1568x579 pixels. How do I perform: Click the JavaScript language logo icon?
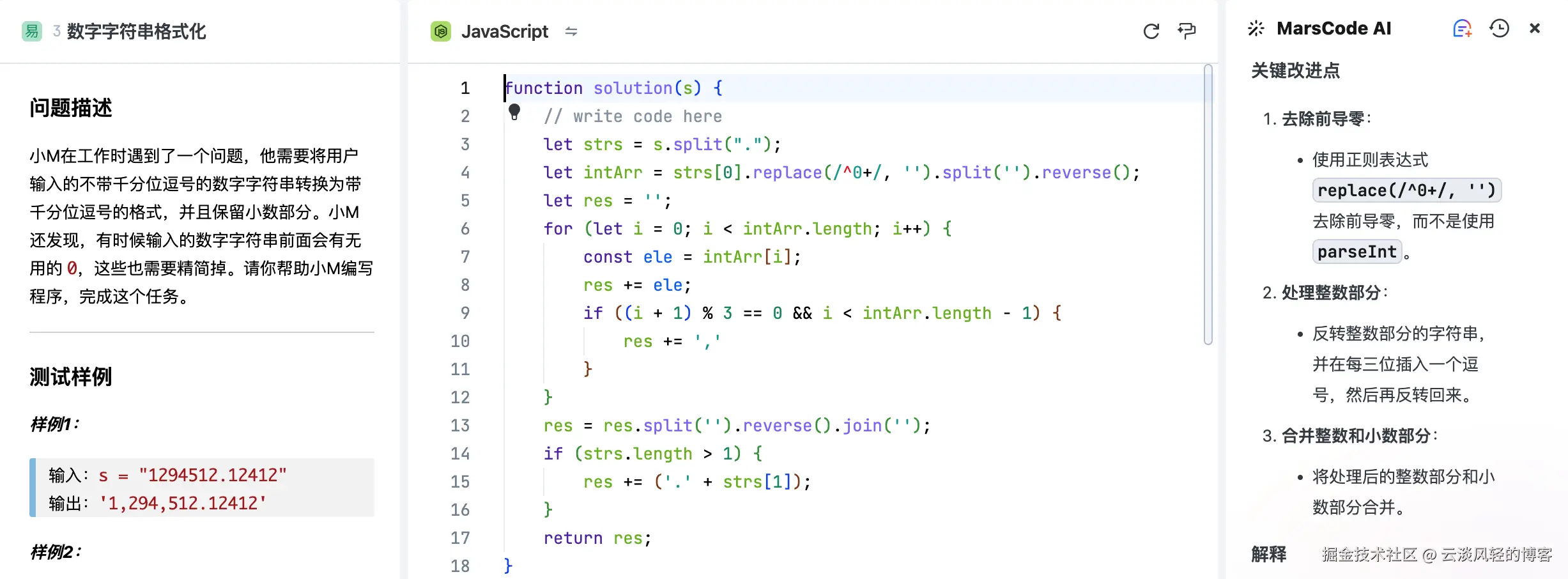pyautogui.click(x=441, y=31)
